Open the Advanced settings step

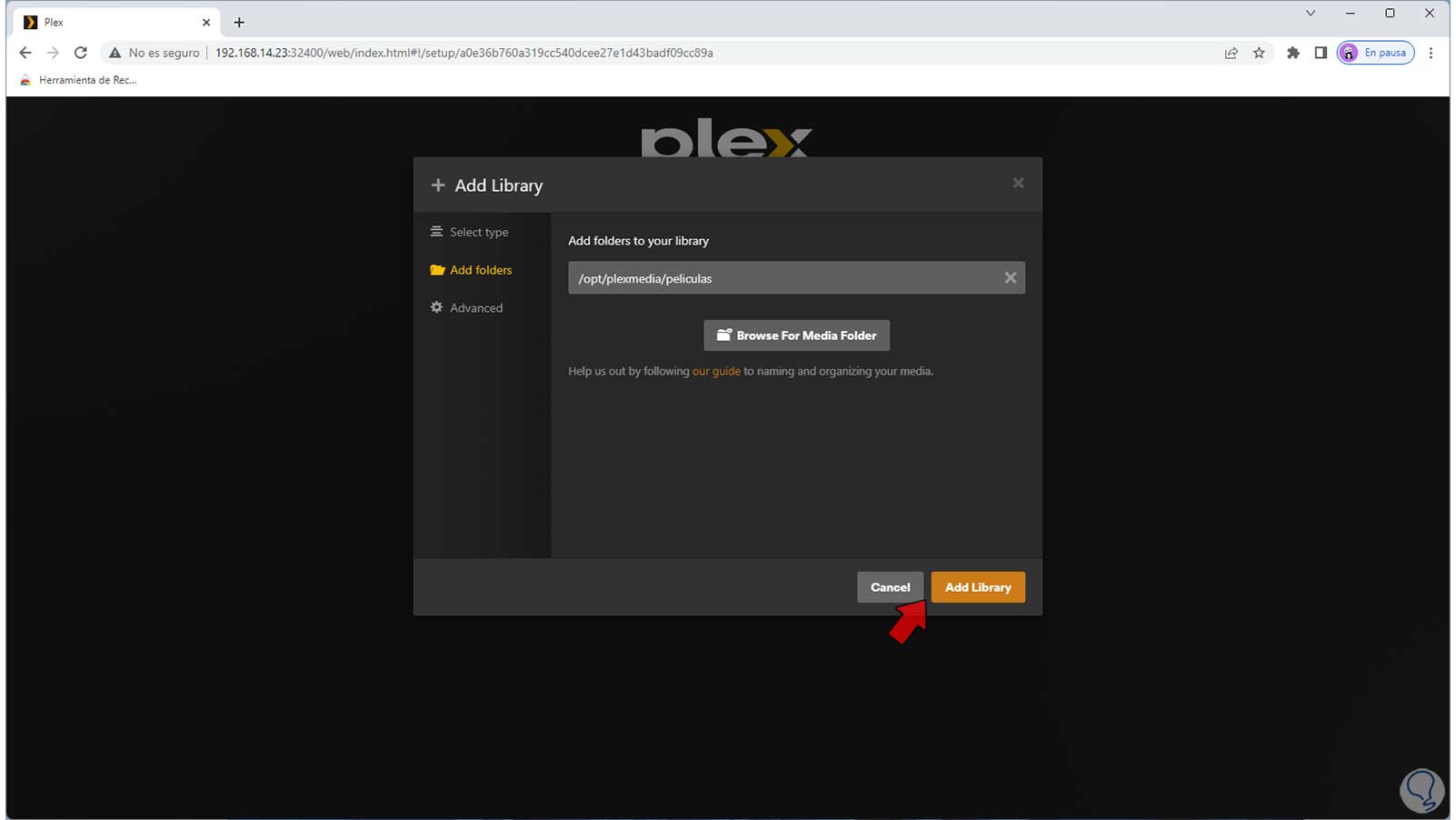click(x=466, y=308)
